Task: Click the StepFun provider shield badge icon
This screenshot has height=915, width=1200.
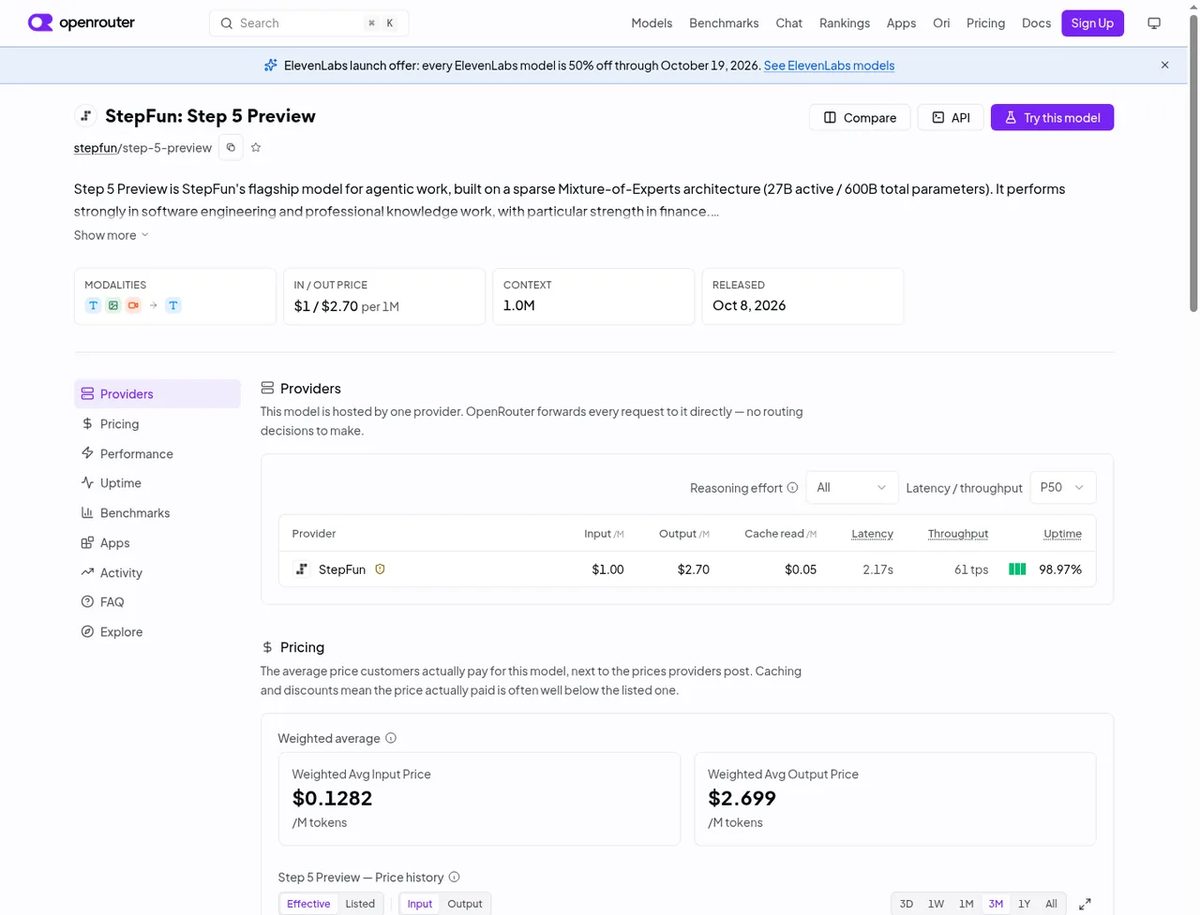Action: point(380,569)
